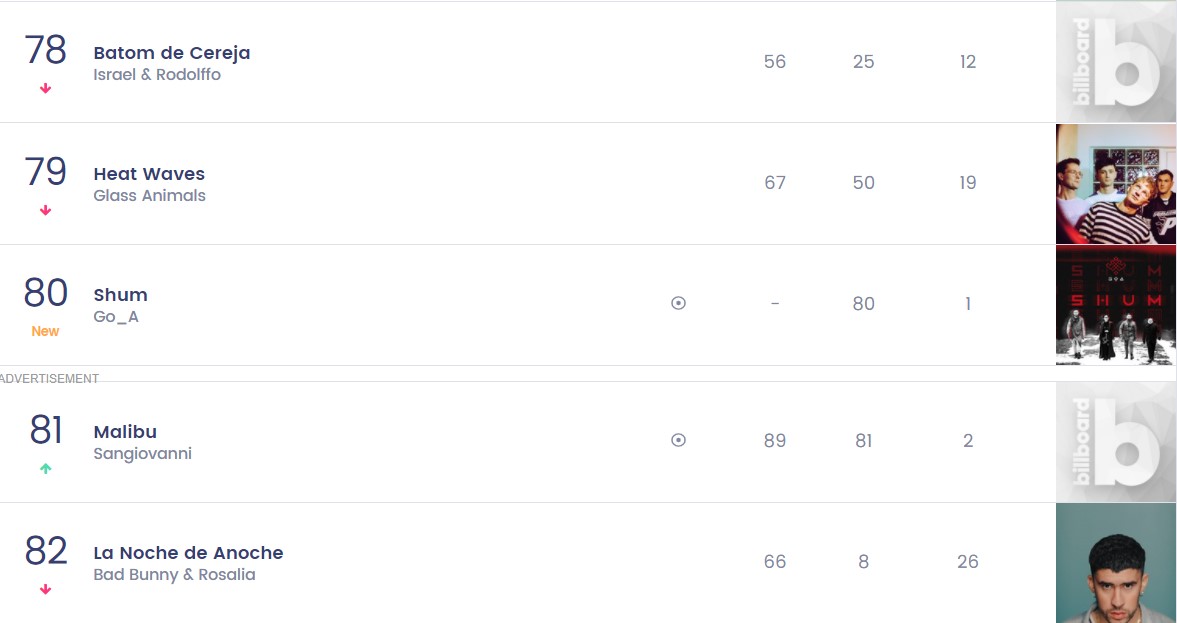
Task: Select the Malibu song title
Action: 125,432
